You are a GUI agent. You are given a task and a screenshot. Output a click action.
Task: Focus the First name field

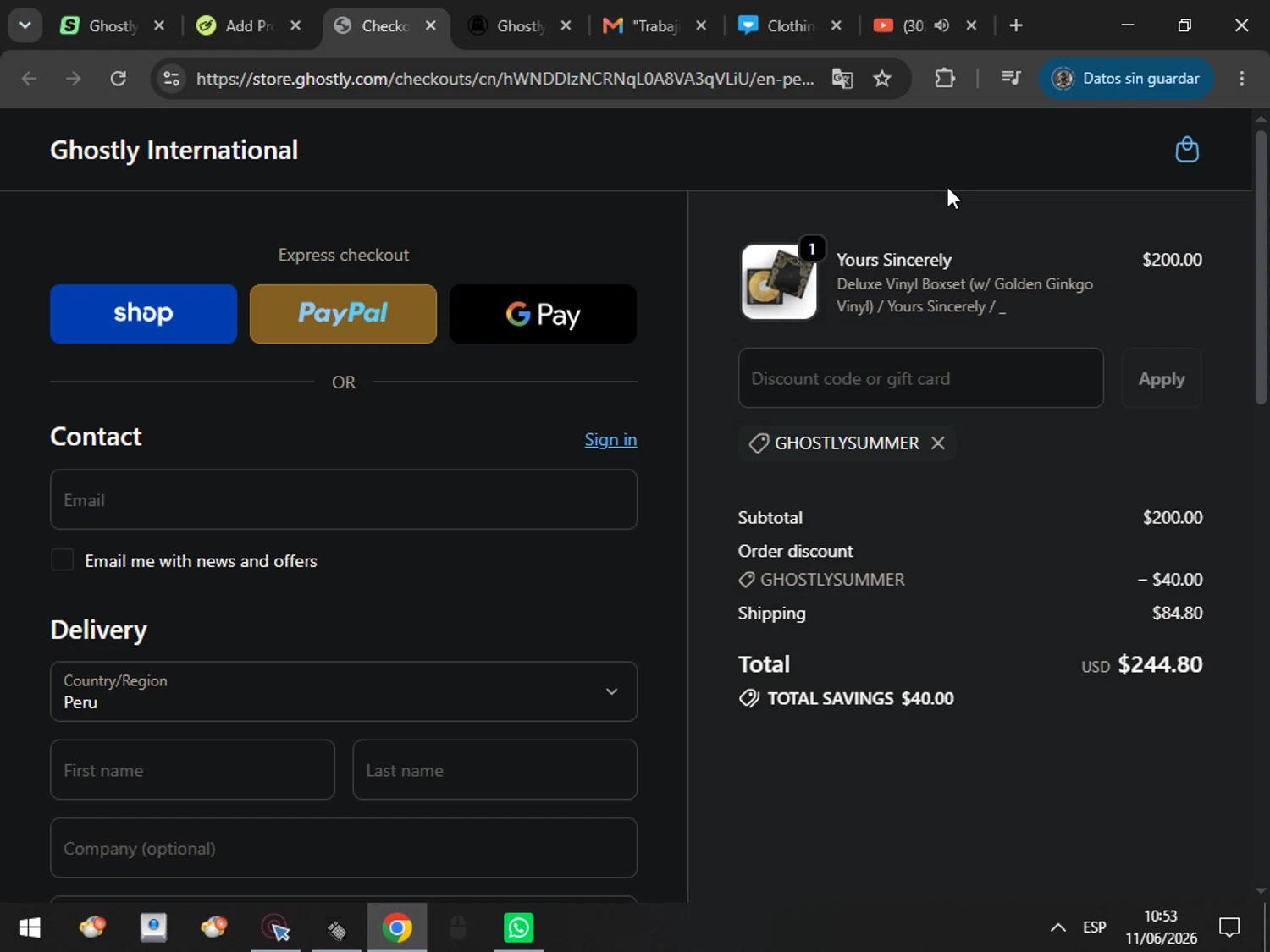[x=192, y=769]
